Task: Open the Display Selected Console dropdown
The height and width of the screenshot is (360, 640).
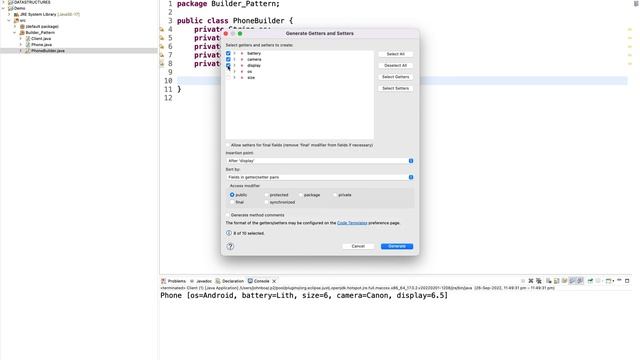Action: point(599,281)
